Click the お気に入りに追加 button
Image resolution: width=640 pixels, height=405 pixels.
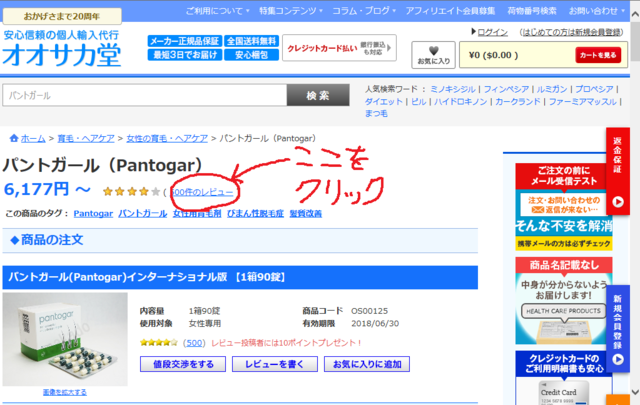(x=367, y=364)
